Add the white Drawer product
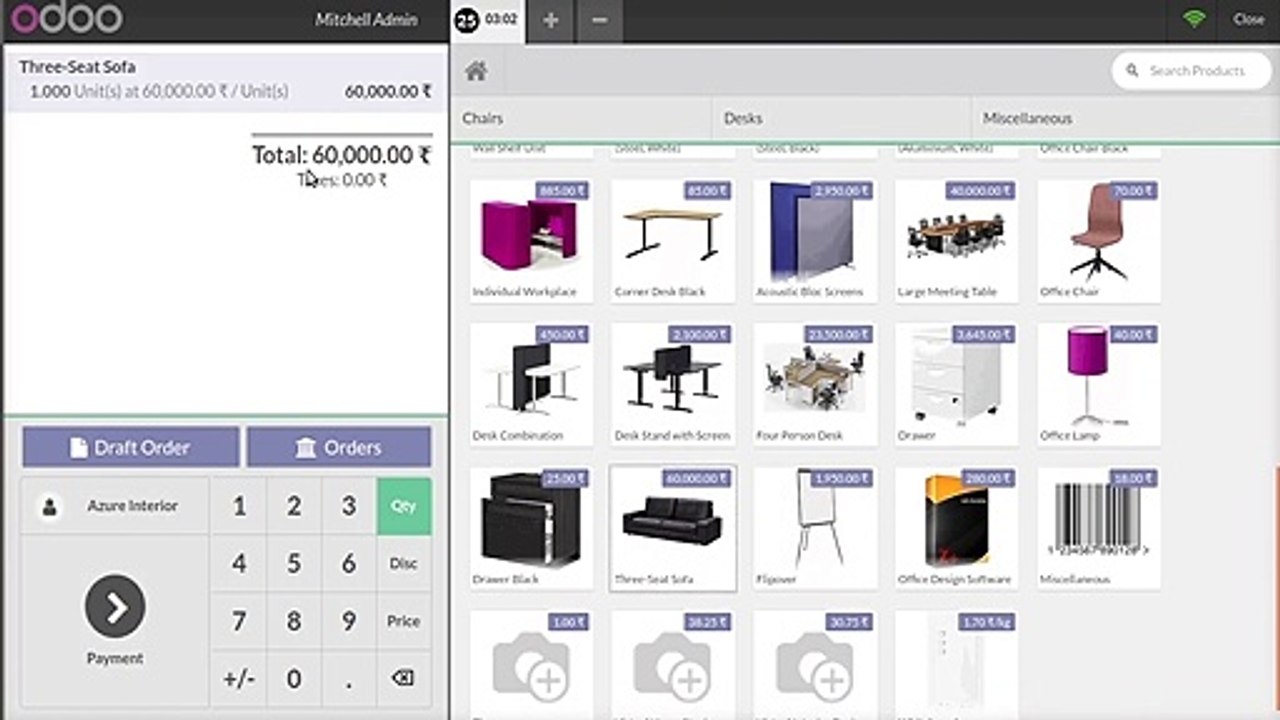This screenshot has width=1280, height=720. pos(957,385)
